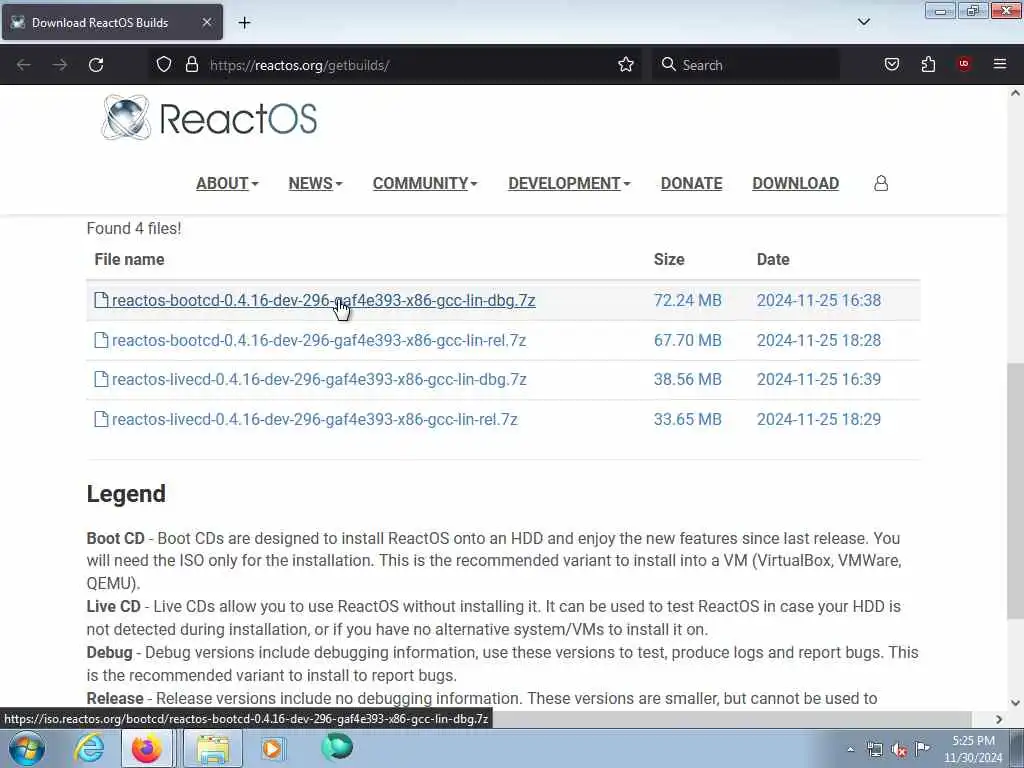Open the extensions puzzle icon
The width and height of the screenshot is (1024, 768).
click(x=928, y=65)
